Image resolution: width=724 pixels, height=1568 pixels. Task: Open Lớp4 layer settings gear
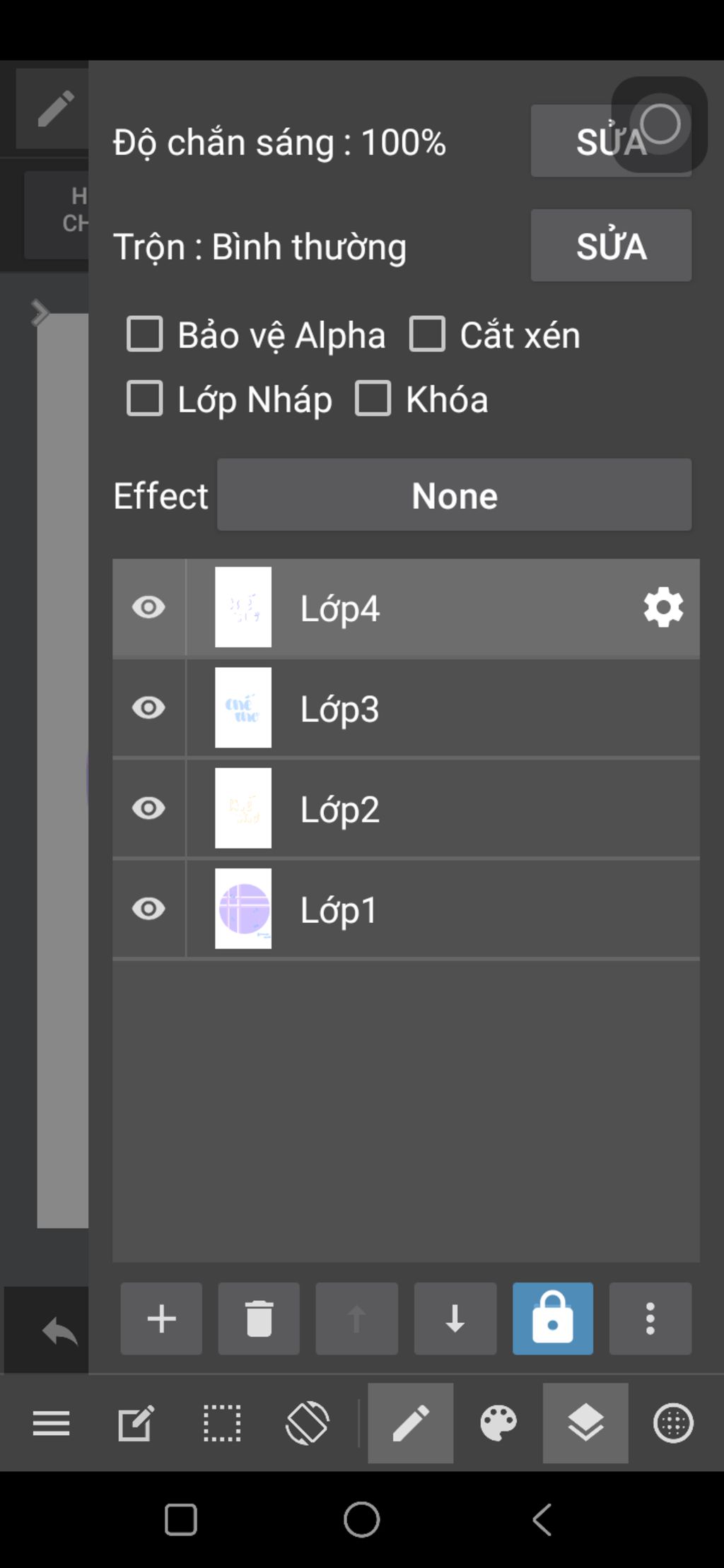(x=663, y=608)
